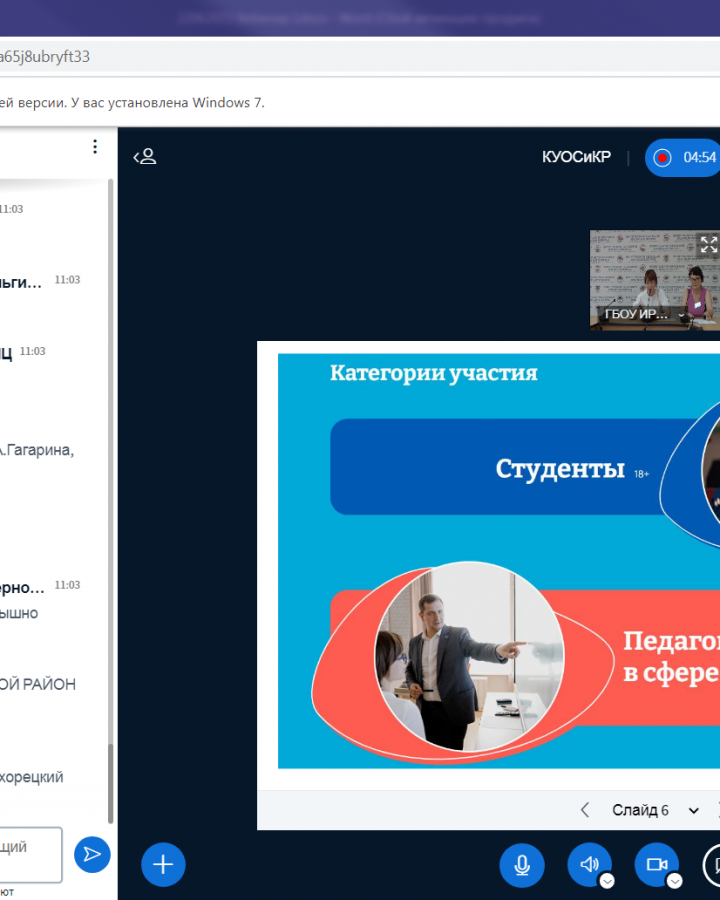Go to the previous slide
Image resolution: width=720 pixels, height=900 pixels.
pos(585,810)
